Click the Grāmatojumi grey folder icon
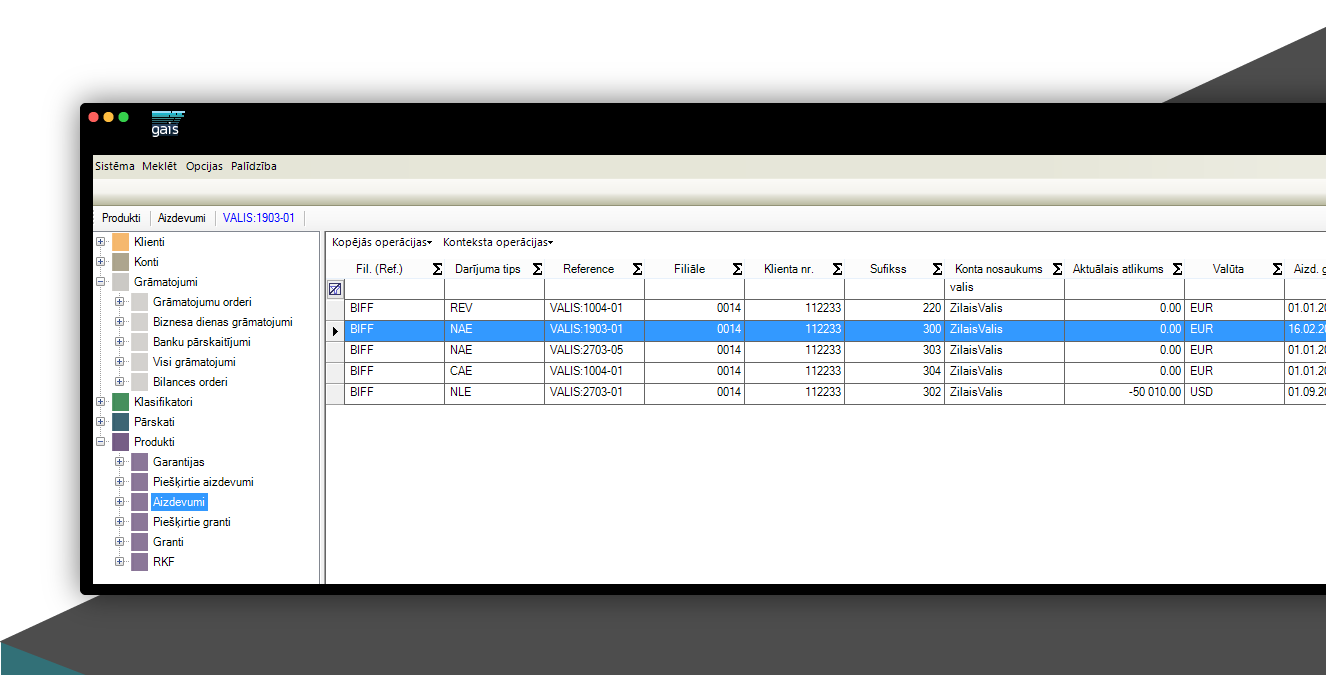 pos(121,282)
